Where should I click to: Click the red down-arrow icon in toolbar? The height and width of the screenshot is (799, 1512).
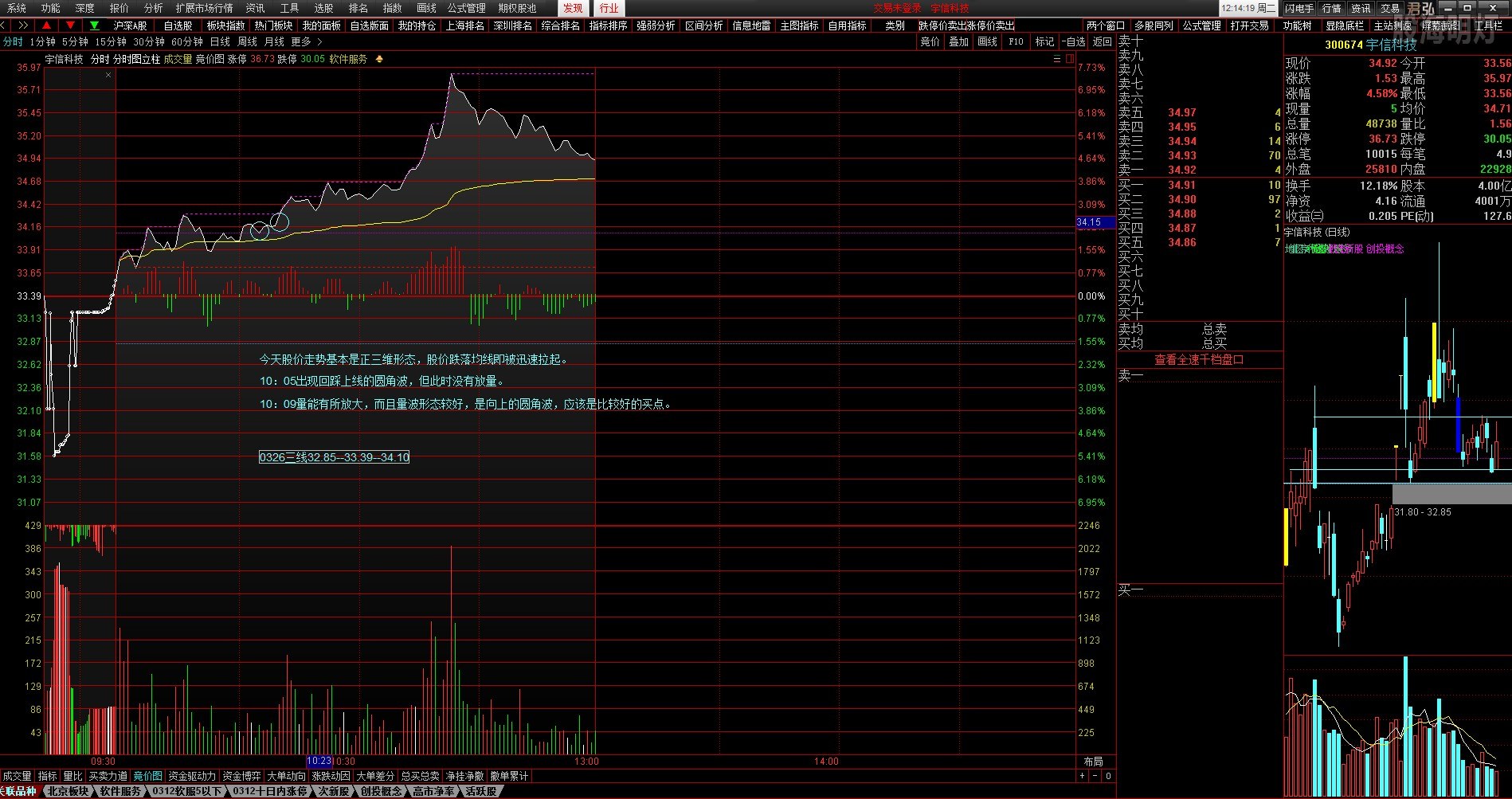pos(70,25)
